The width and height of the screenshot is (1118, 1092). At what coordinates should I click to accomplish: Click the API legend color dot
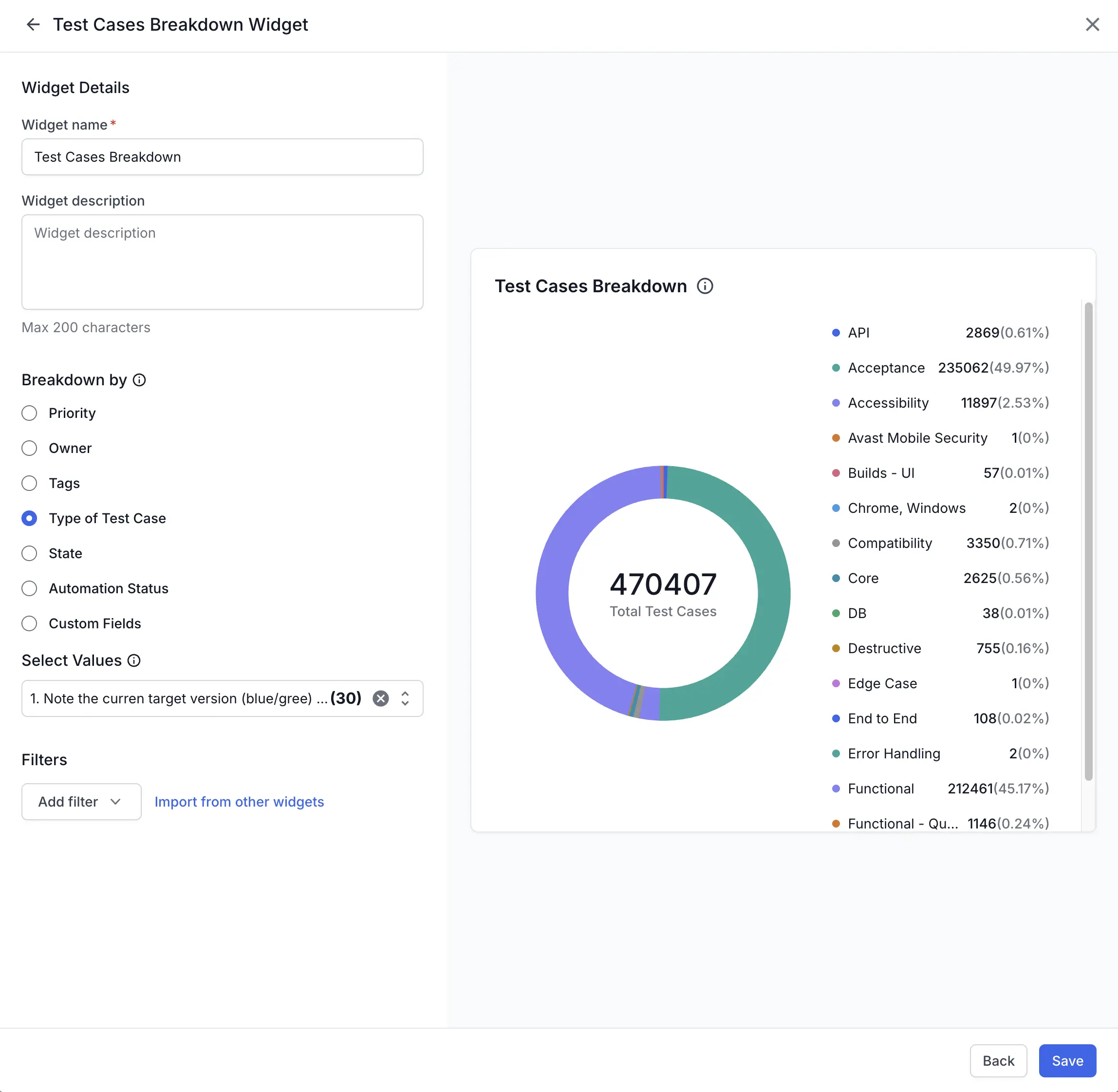coord(836,333)
